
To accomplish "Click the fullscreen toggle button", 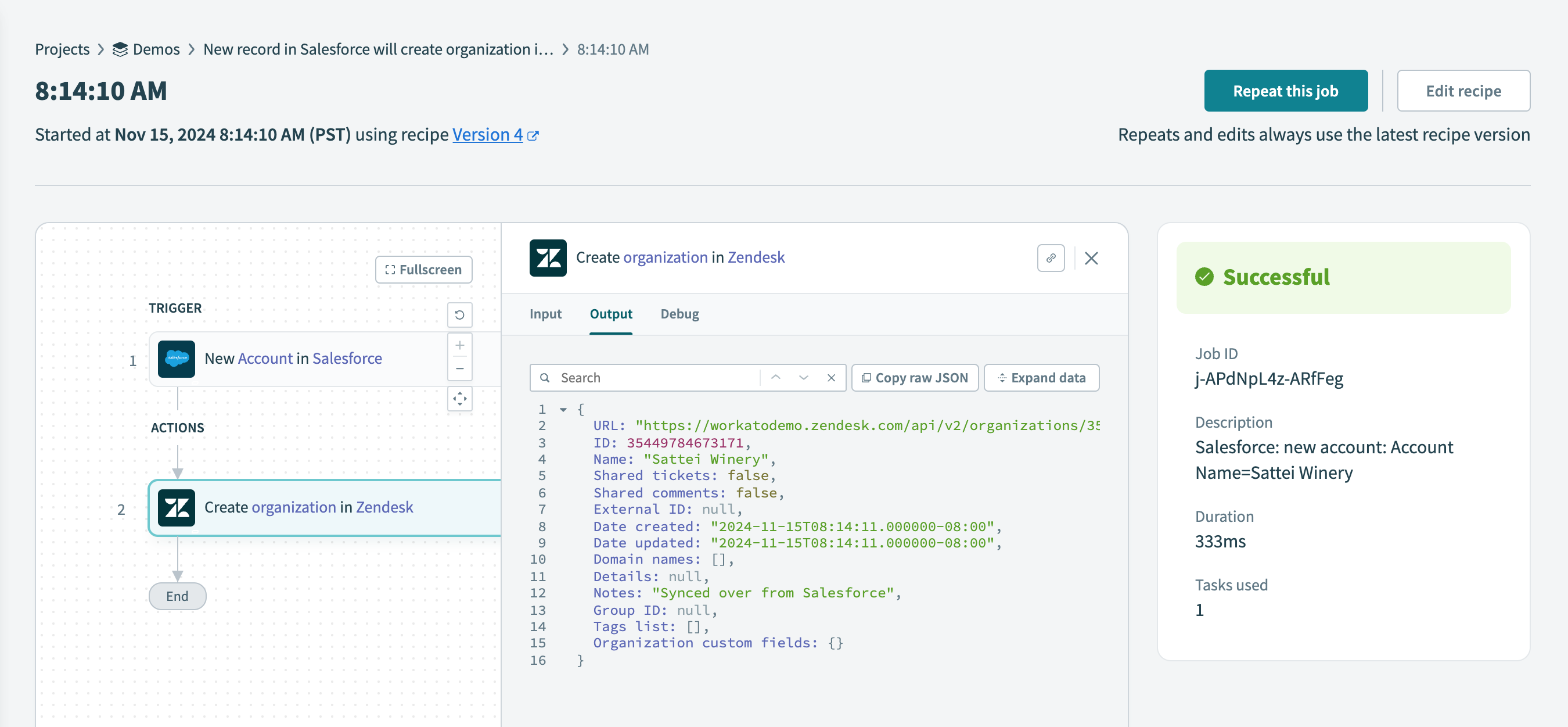I will point(423,268).
